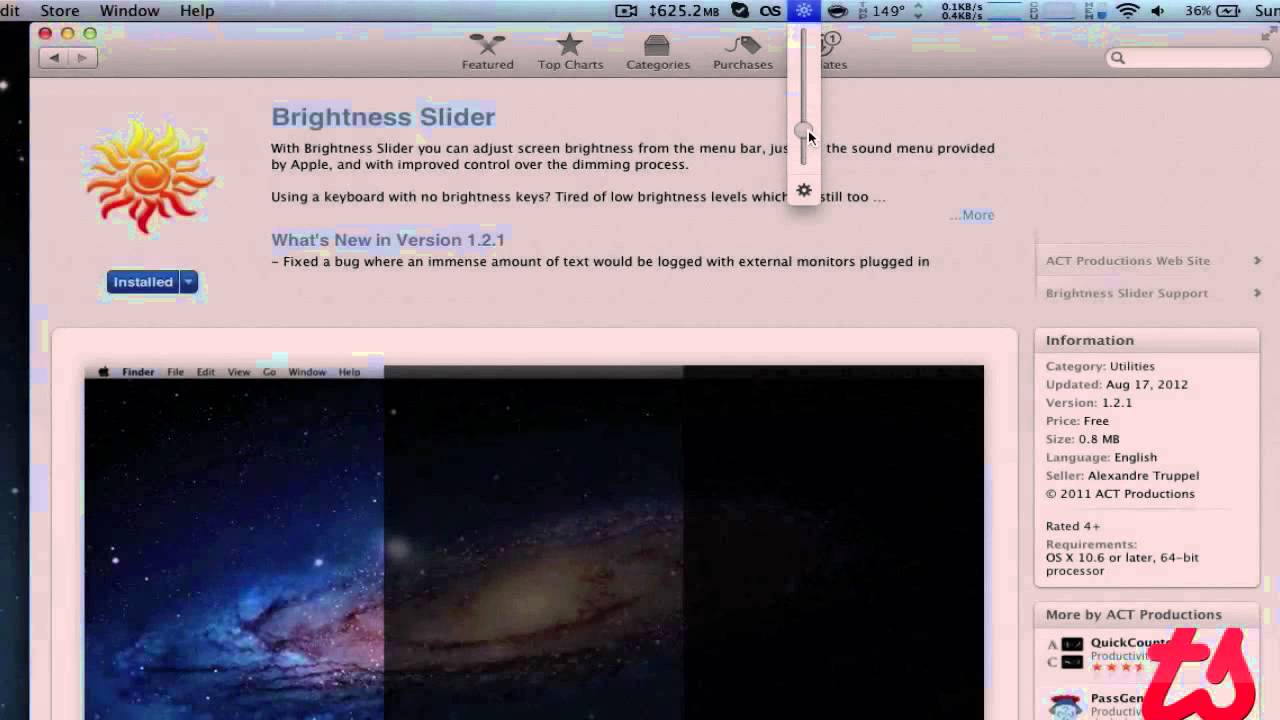Click the Seller: Alexandre Truppel text
Viewport: 1280px width, 720px height.
(x=1122, y=475)
